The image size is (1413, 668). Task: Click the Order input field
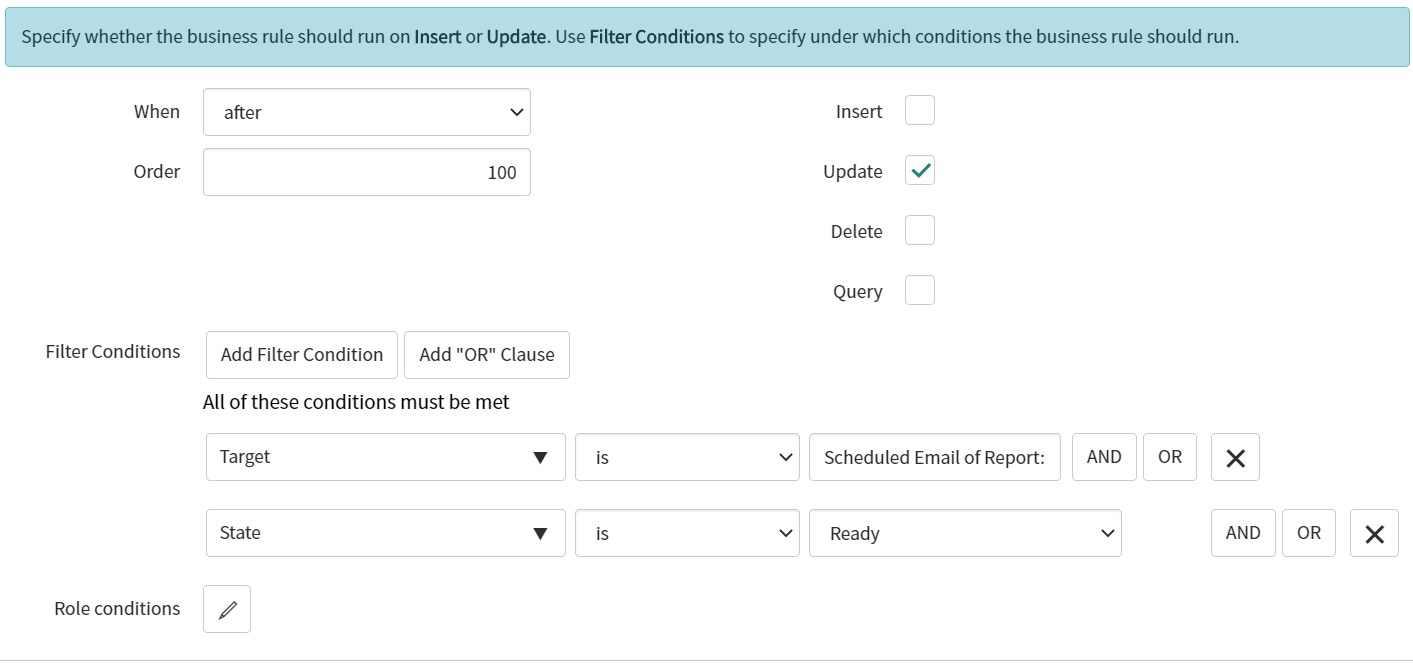[367, 172]
